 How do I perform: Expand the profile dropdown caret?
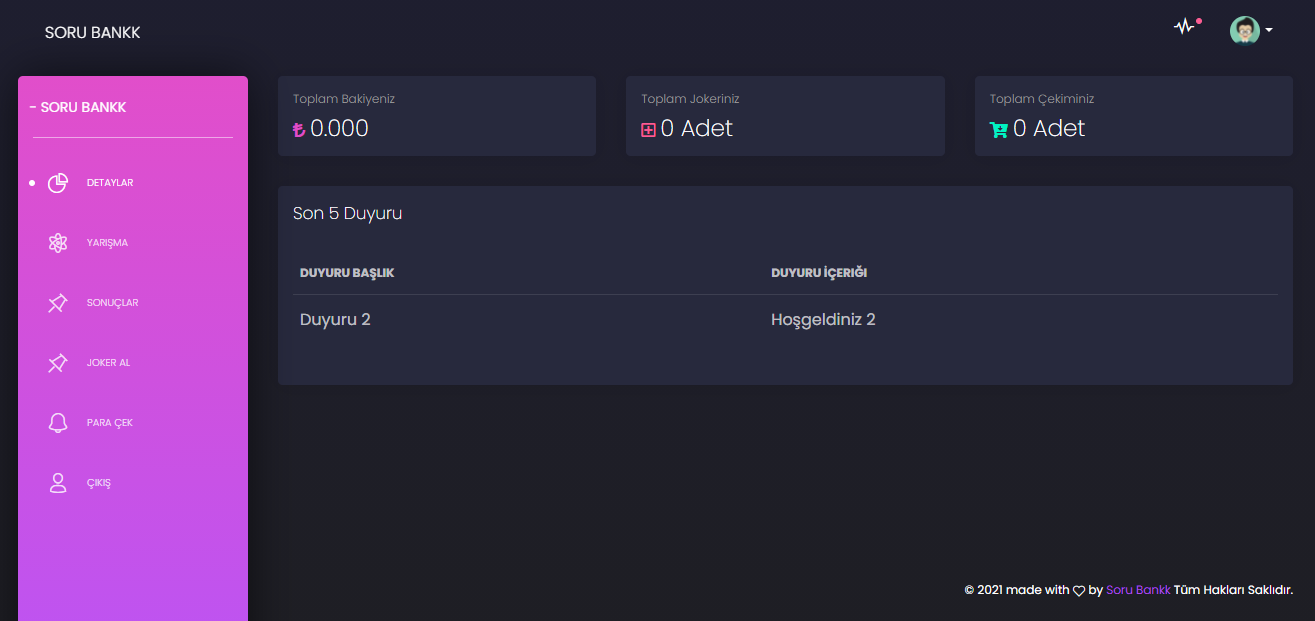tap(1269, 30)
